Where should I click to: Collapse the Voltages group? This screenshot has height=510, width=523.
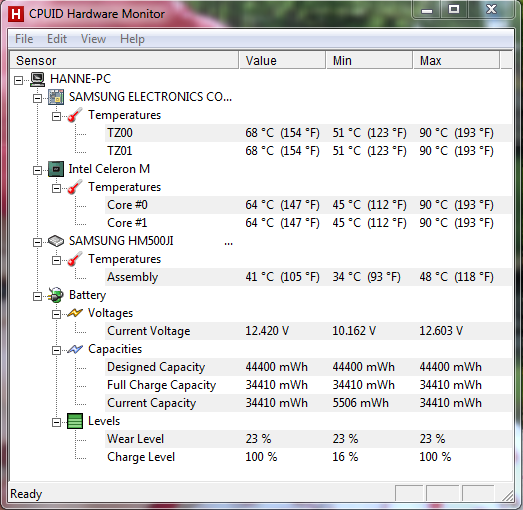pyautogui.click(x=56, y=315)
